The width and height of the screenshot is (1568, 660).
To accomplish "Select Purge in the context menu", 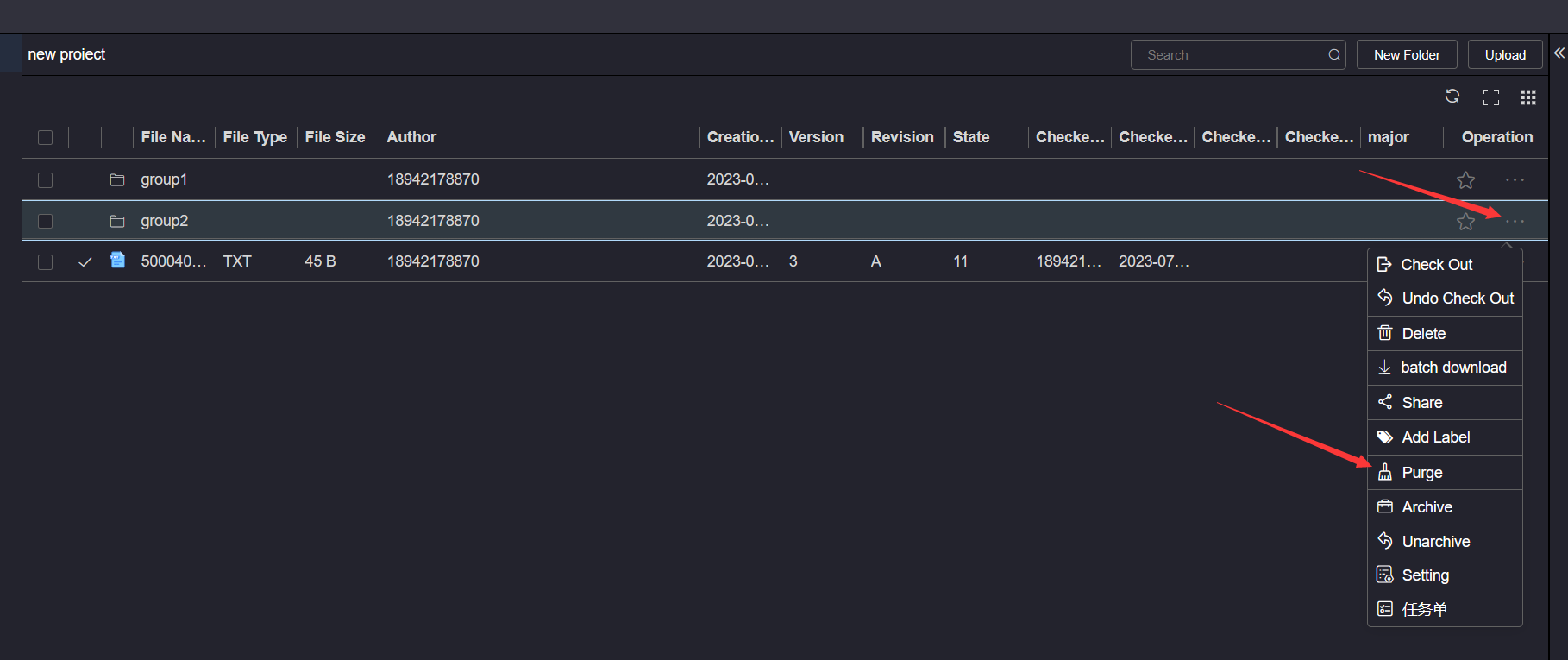I will [x=1445, y=473].
